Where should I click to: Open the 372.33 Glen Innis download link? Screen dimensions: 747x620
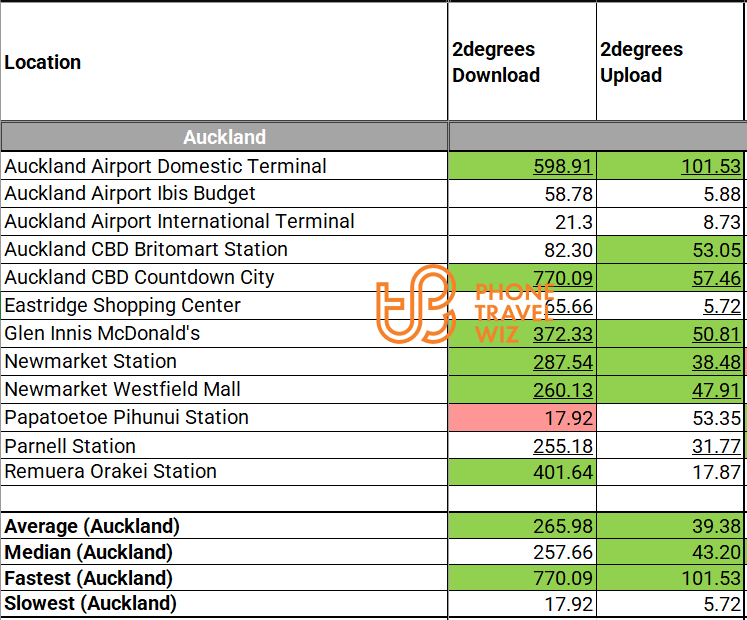pos(563,334)
